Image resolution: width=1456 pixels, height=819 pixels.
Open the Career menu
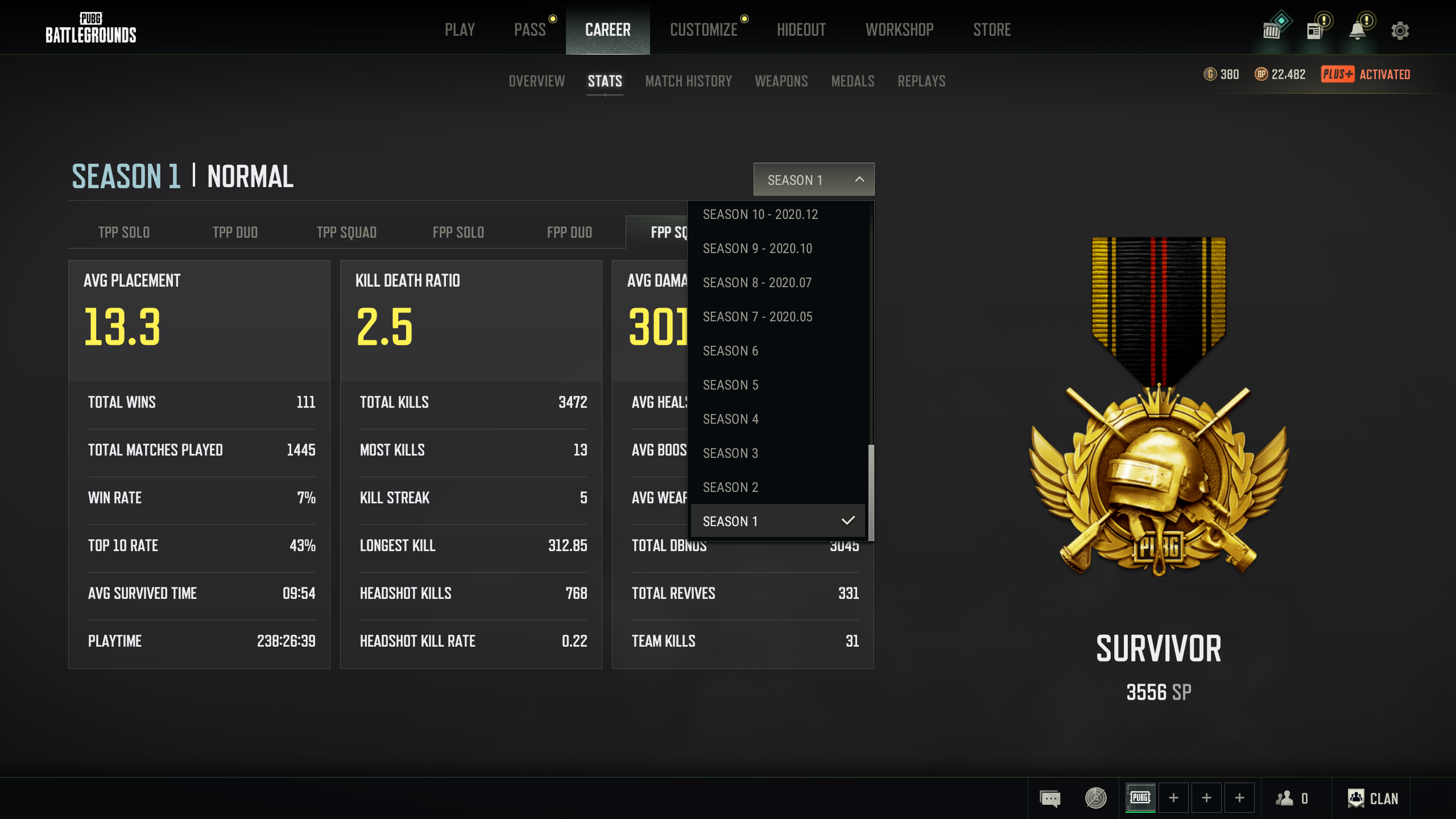tap(608, 30)
